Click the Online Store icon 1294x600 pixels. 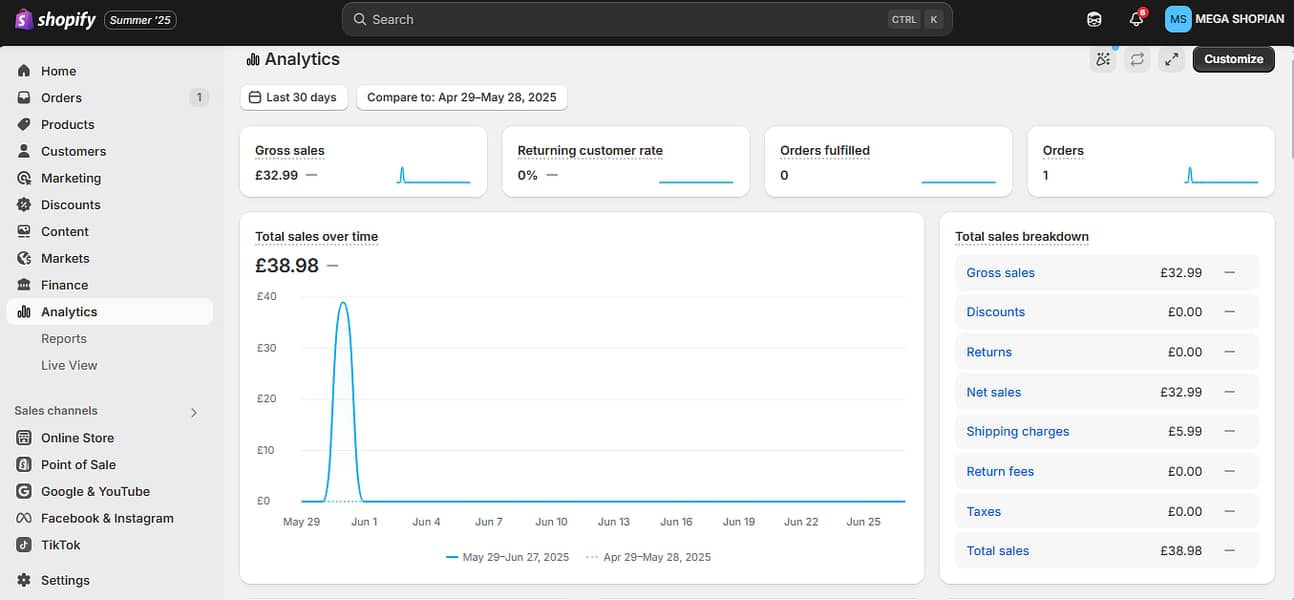tap(24, 438)
